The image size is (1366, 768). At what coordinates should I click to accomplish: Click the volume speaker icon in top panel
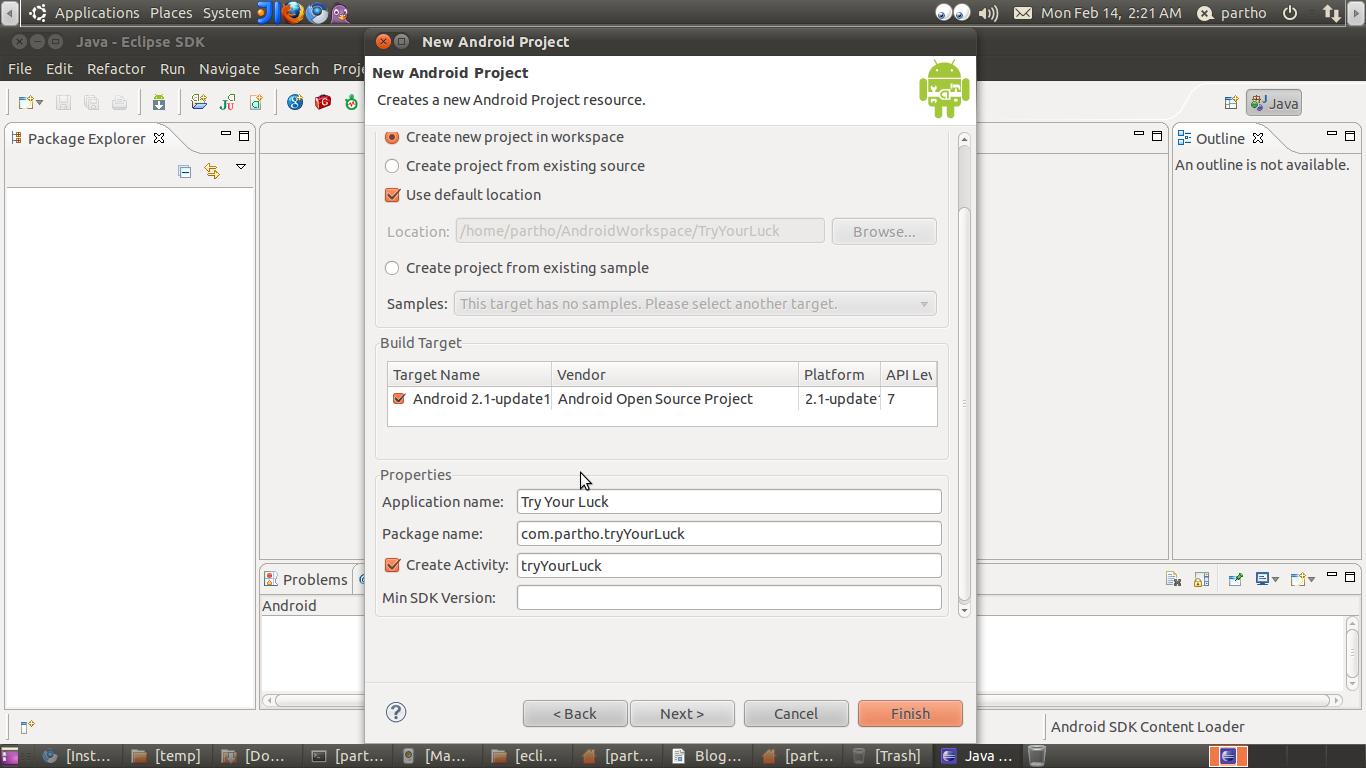point(988,13)
